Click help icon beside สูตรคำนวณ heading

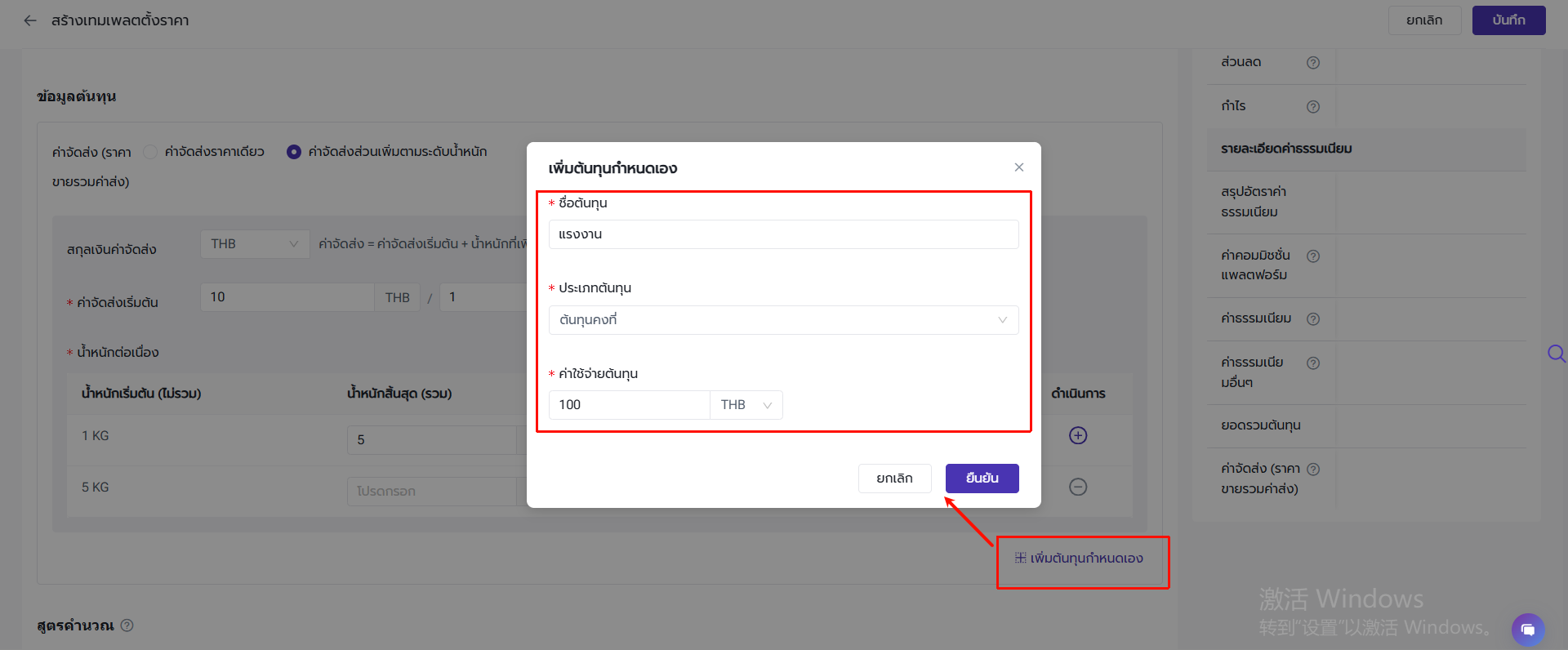(x=127, y=626)
